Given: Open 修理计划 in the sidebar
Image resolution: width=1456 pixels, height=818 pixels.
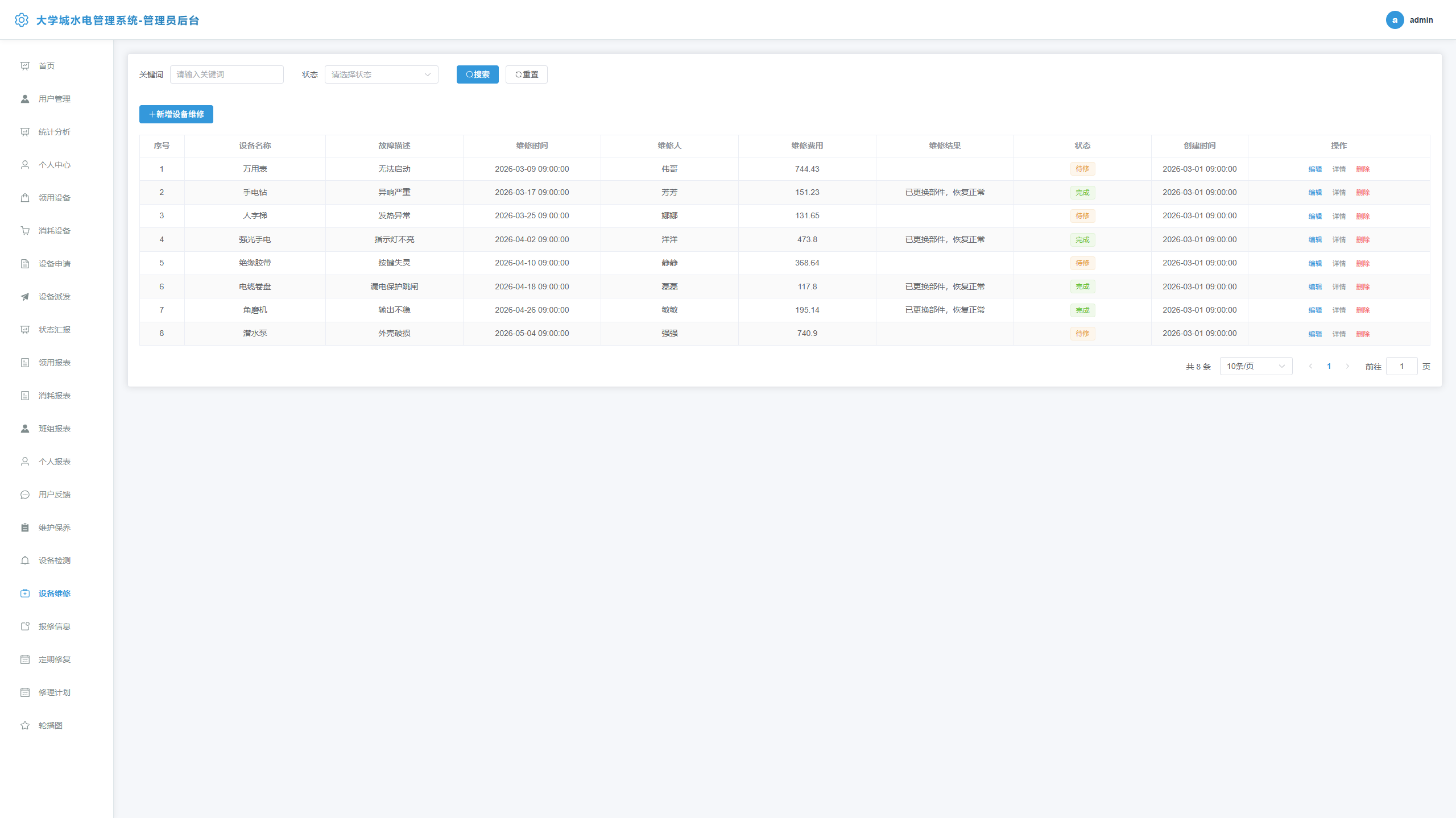Looking at the screenshot, I should (x=55, y=692).
